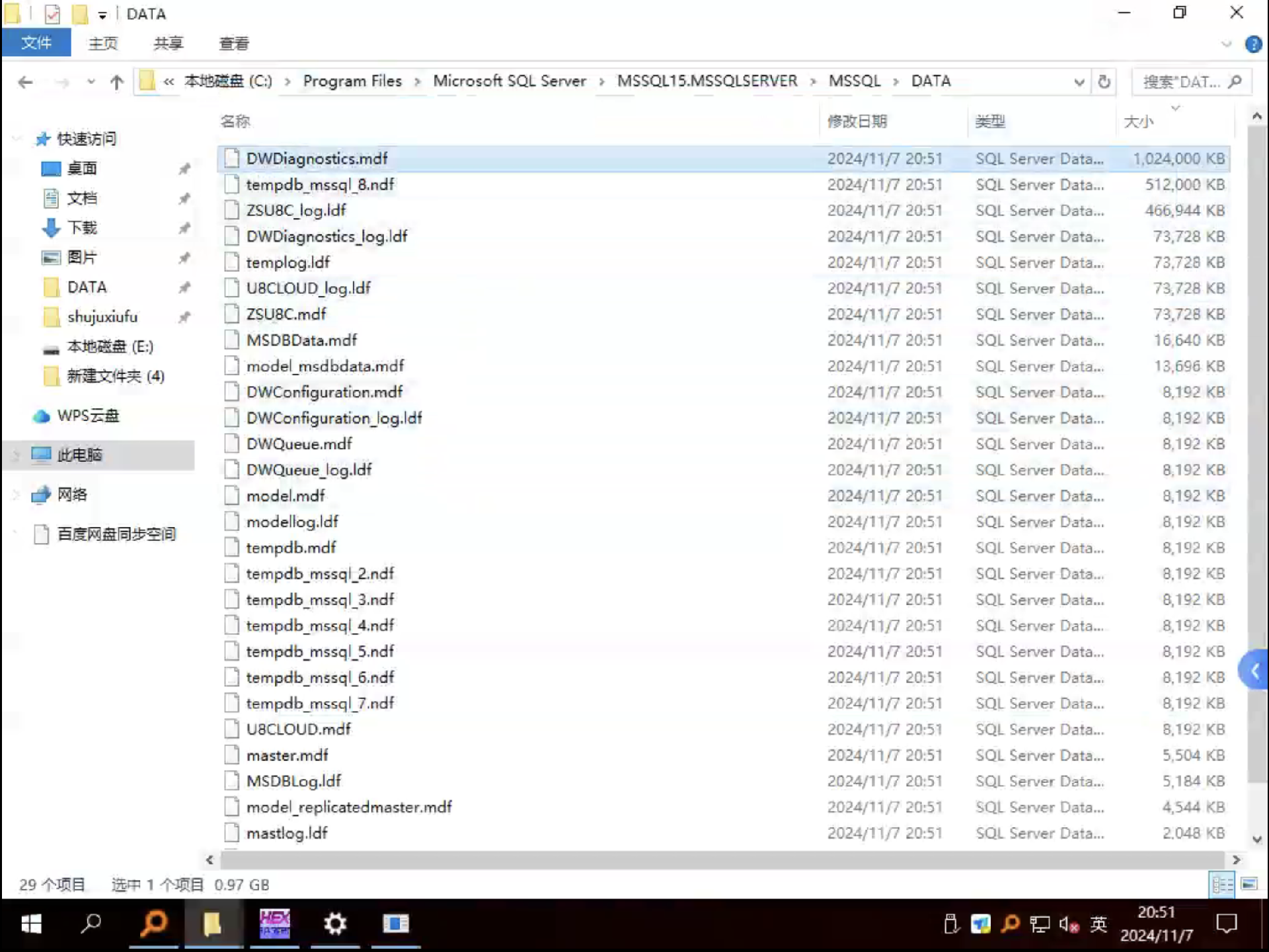The height and width of the screenshot is (952, 1269).
Task: Expand MSSQL breadcrumb chevron
Action: [x=896, y=82]
